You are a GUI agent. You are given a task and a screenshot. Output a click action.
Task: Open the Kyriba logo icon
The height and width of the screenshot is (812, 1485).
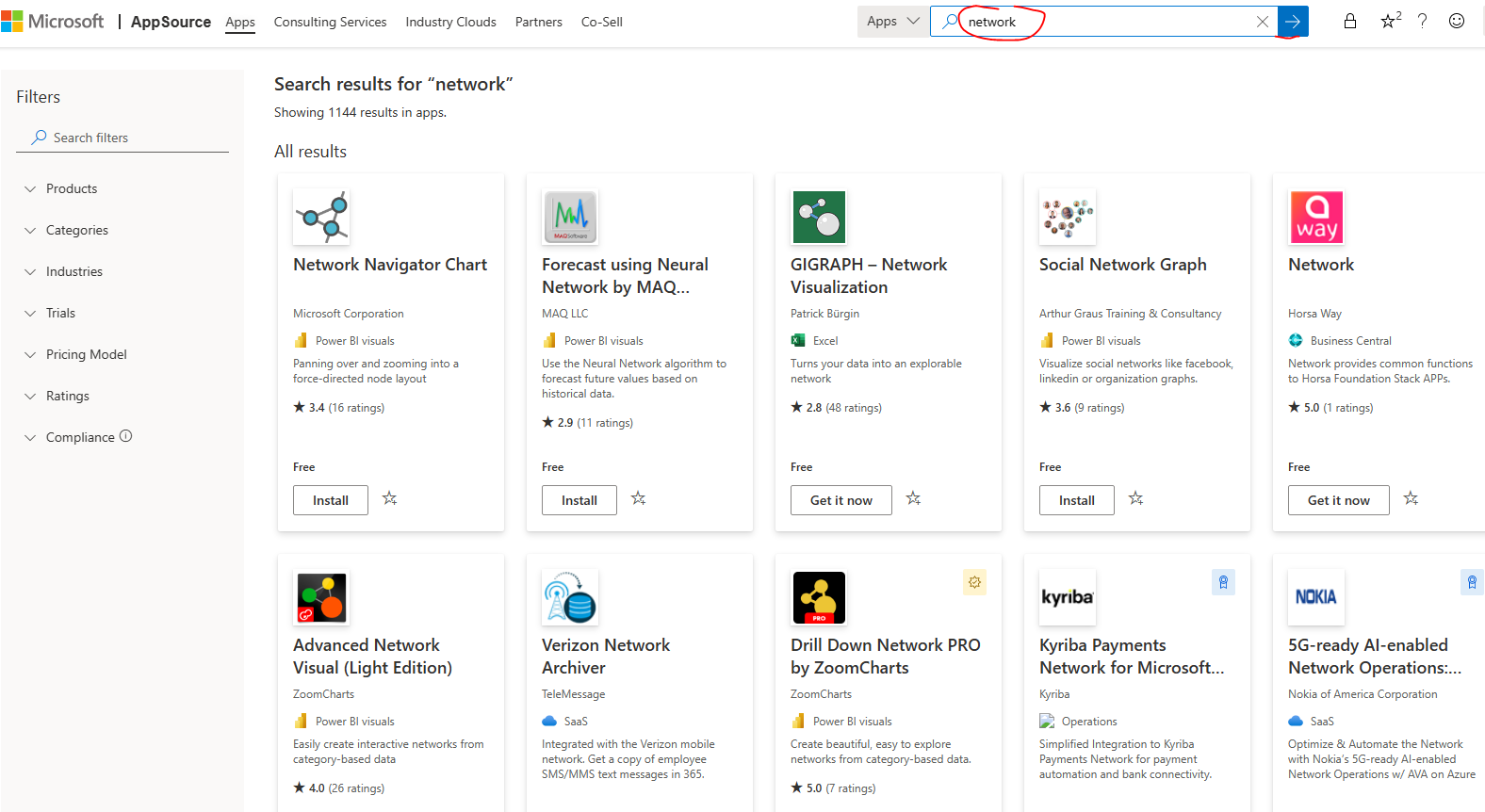(x=1068, y=597)
